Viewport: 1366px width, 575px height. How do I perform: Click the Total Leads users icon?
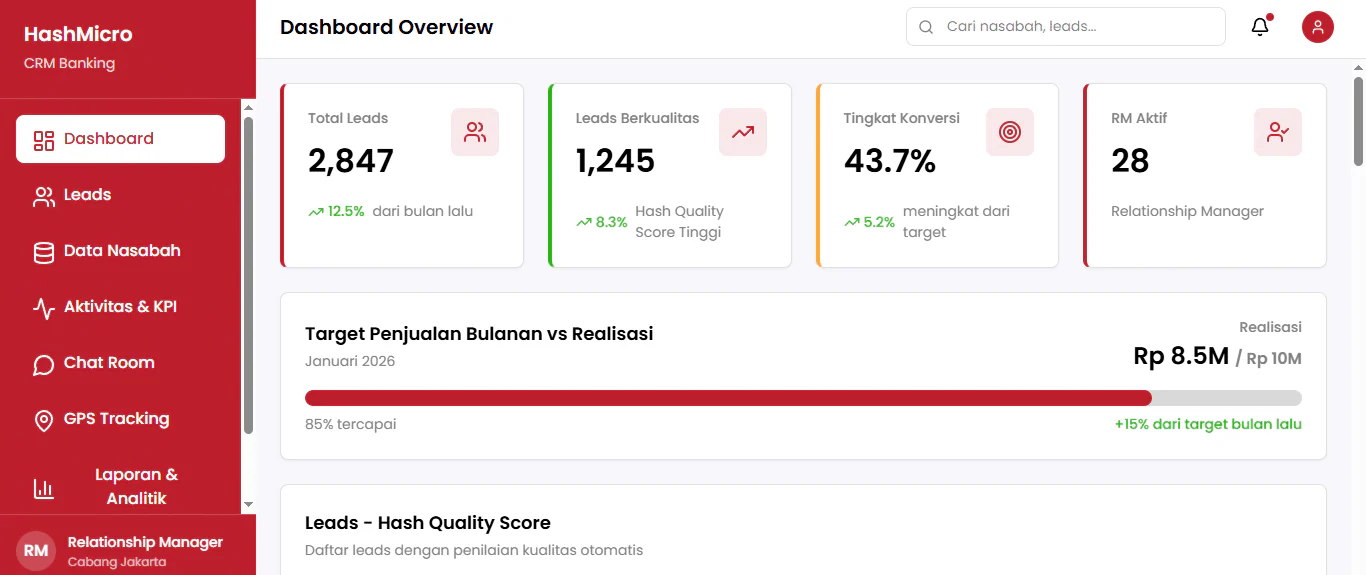475,132
